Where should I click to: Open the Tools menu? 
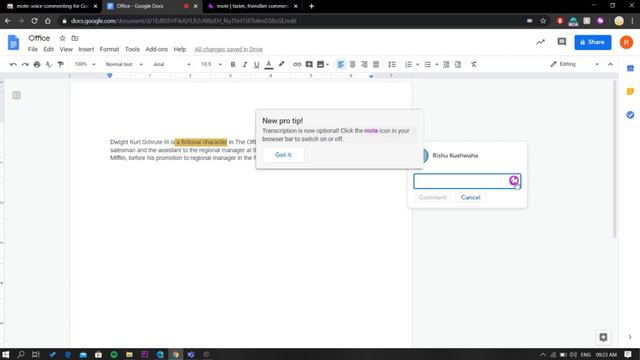point(132,49)
